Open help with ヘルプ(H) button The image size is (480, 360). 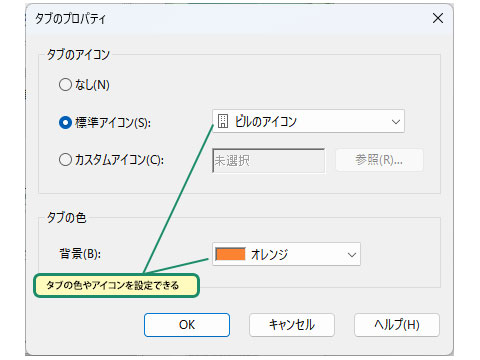click(x=397, y=325)
